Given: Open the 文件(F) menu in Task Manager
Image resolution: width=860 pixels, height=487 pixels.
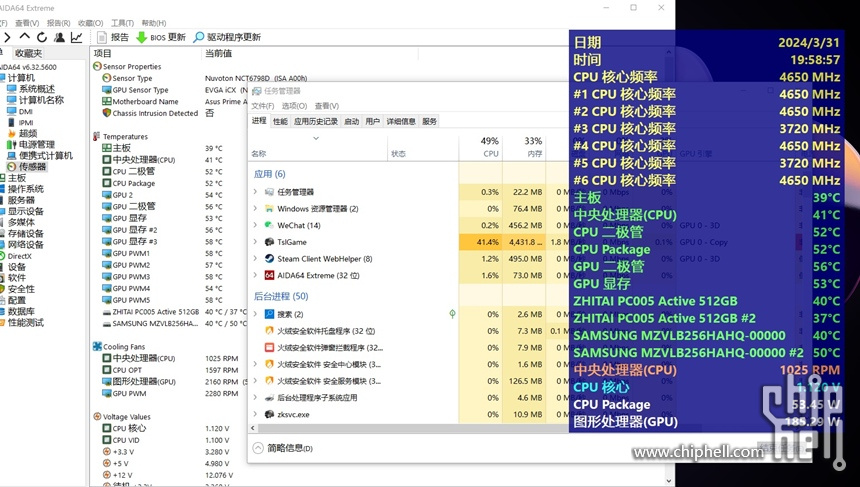Looking at the screenshot, I should (263, 106).
